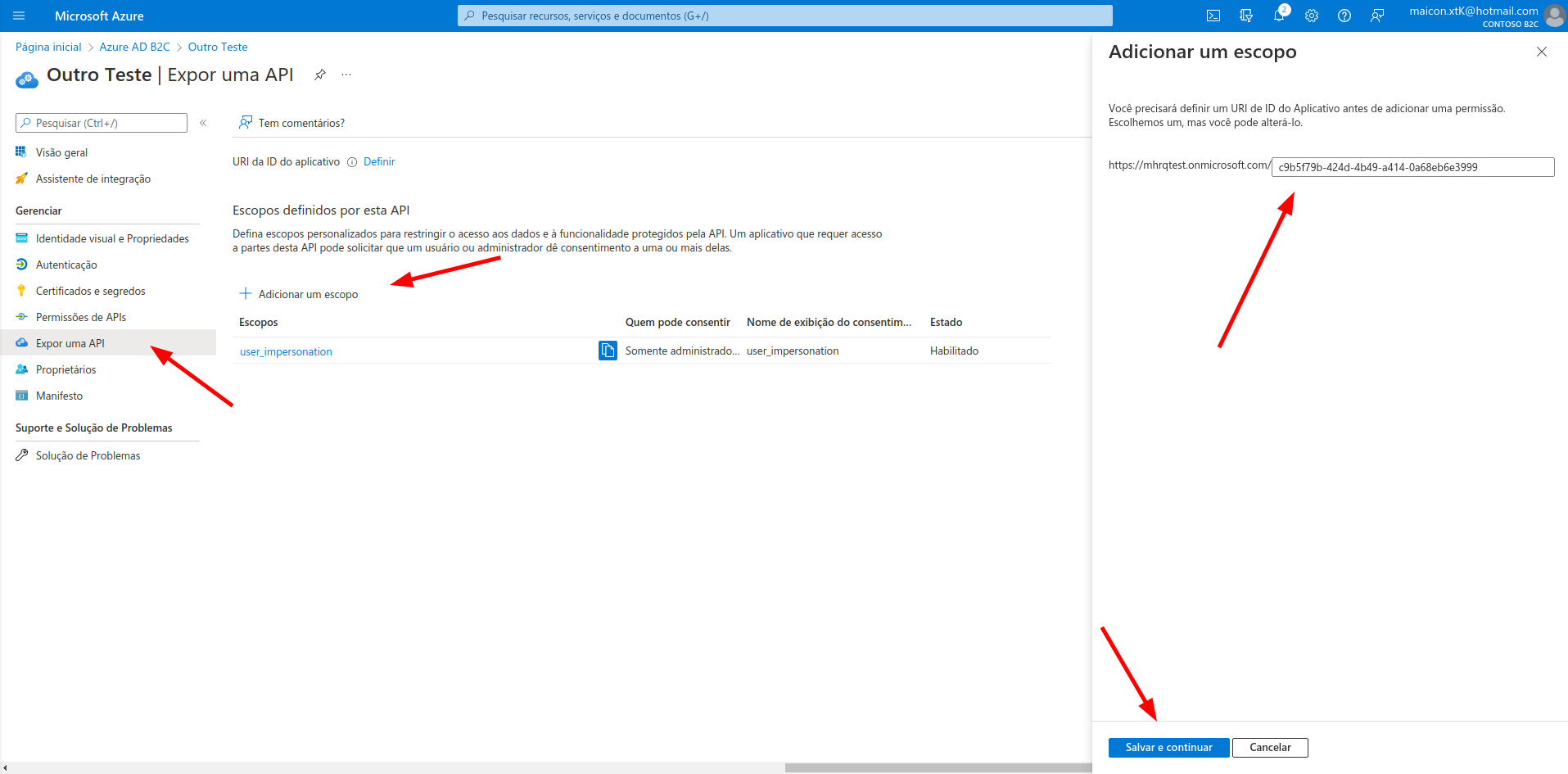
Task: Click Adicionar um escopo
Action: [x=299, y=294]
